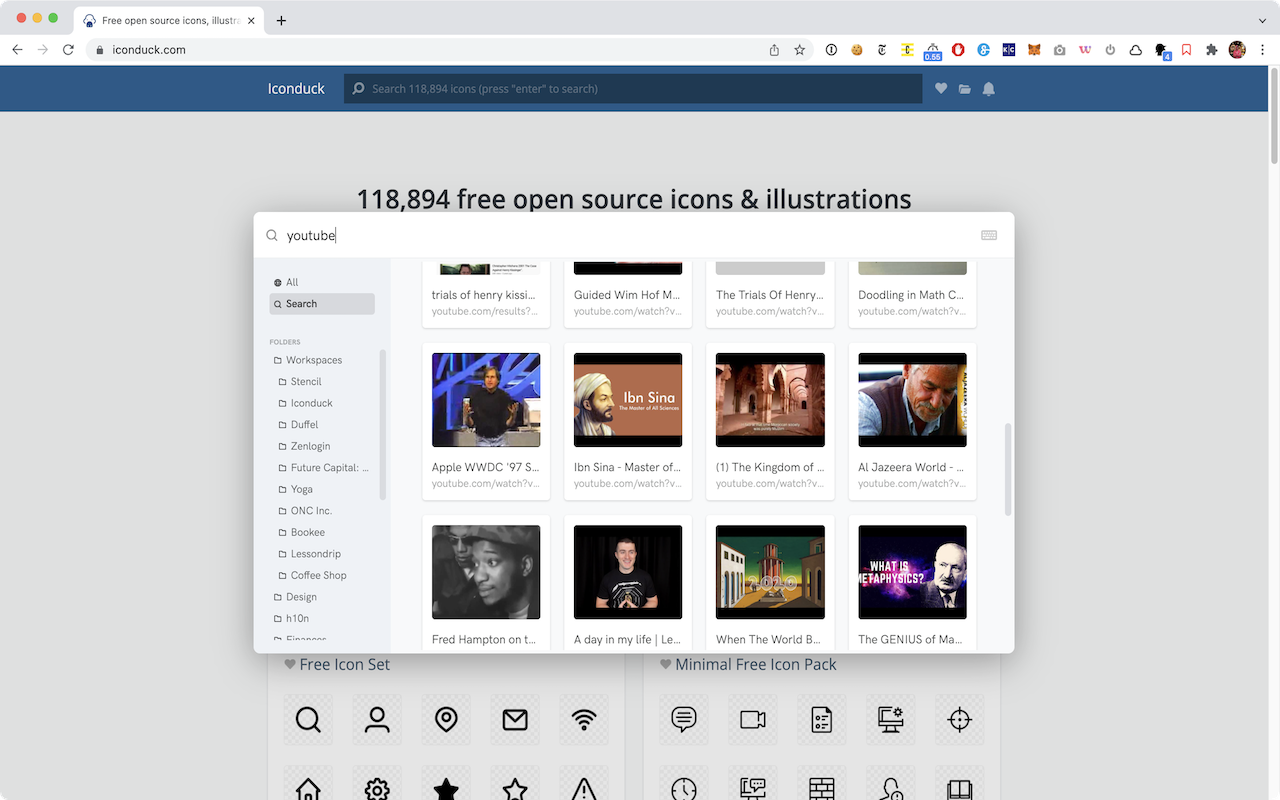Toggle the heart next to Minimal Free Icon Pack

point(666,664)
